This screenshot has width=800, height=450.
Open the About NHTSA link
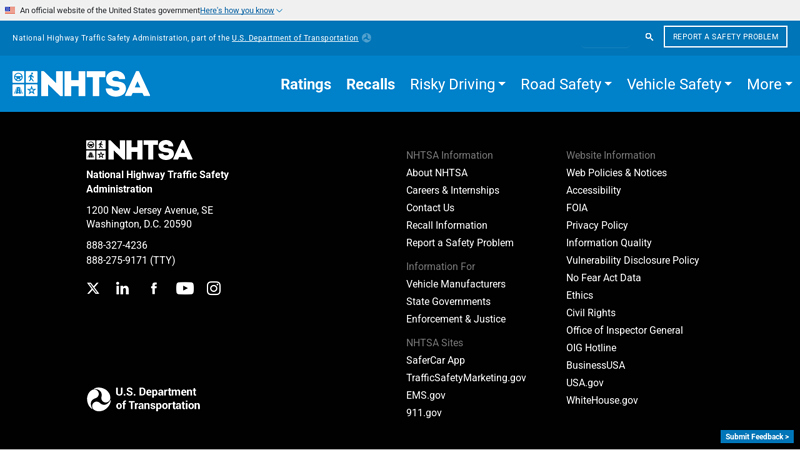click(437, 173)
